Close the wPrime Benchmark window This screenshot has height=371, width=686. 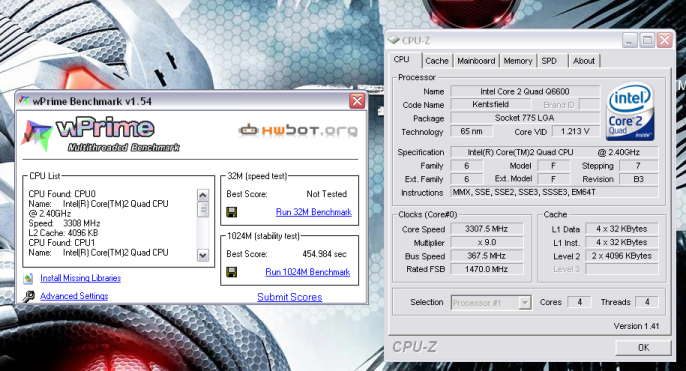click(357, 101)
